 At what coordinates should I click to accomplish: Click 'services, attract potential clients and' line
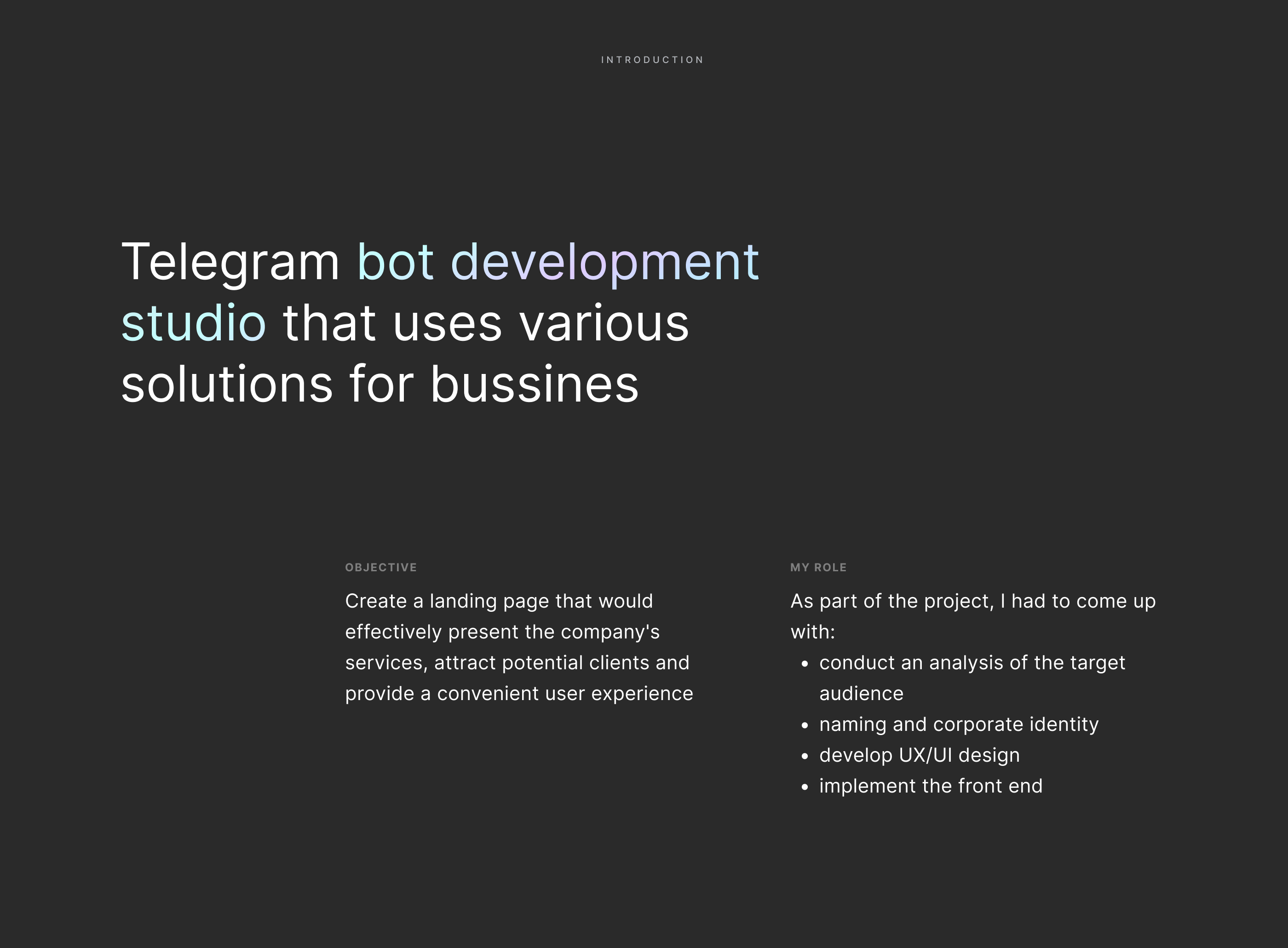point(517,663)
